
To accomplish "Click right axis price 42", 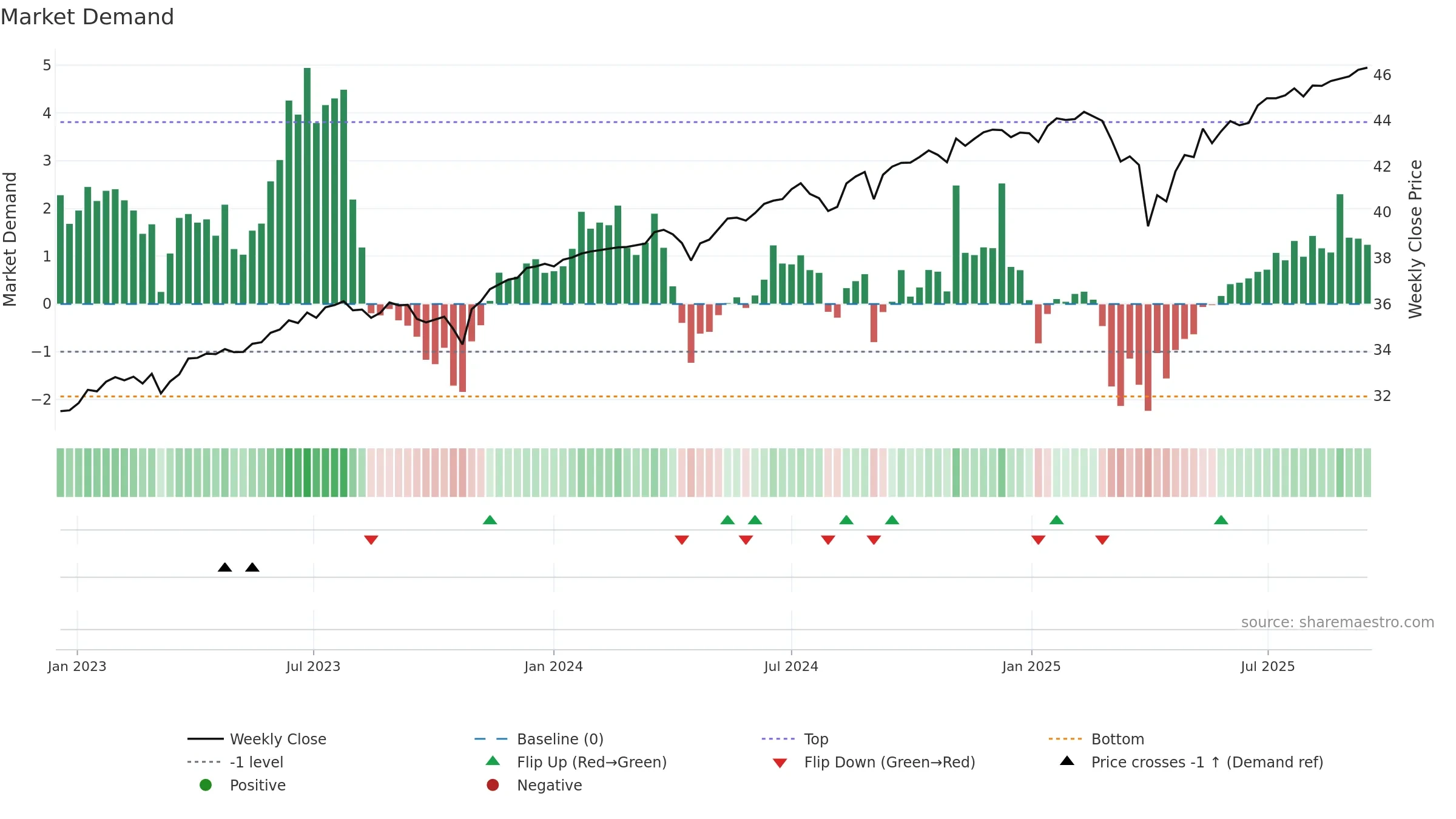I will click(x=1383, y=166).
